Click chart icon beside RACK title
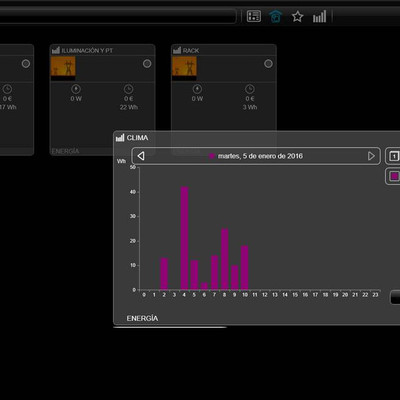This screenshot has width=400, height=400. point(177,50)
